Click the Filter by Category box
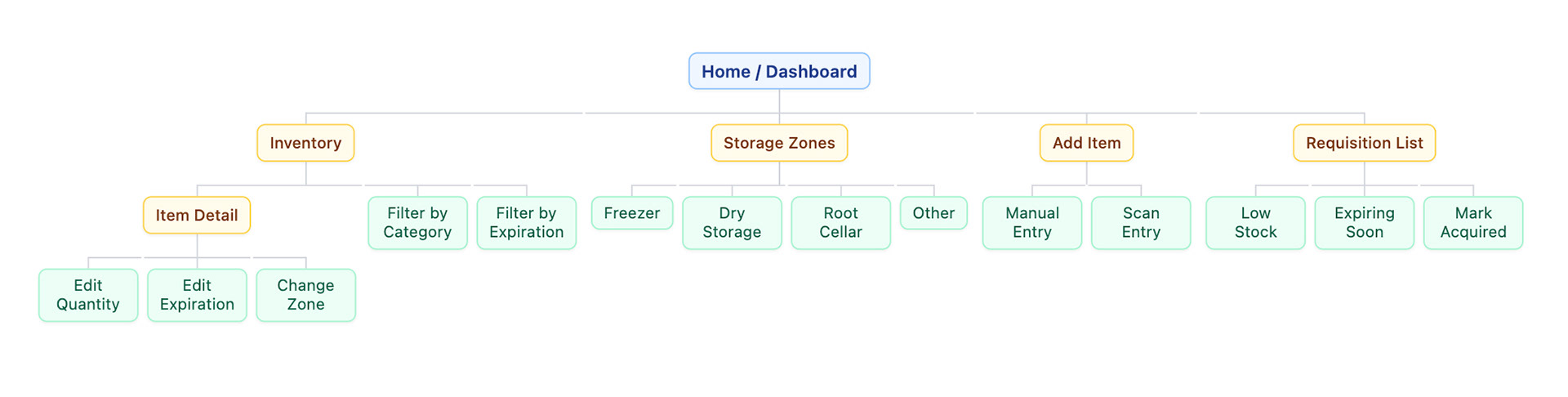Viewport: 1568px width, 397px height. click(x=417, y=222)
